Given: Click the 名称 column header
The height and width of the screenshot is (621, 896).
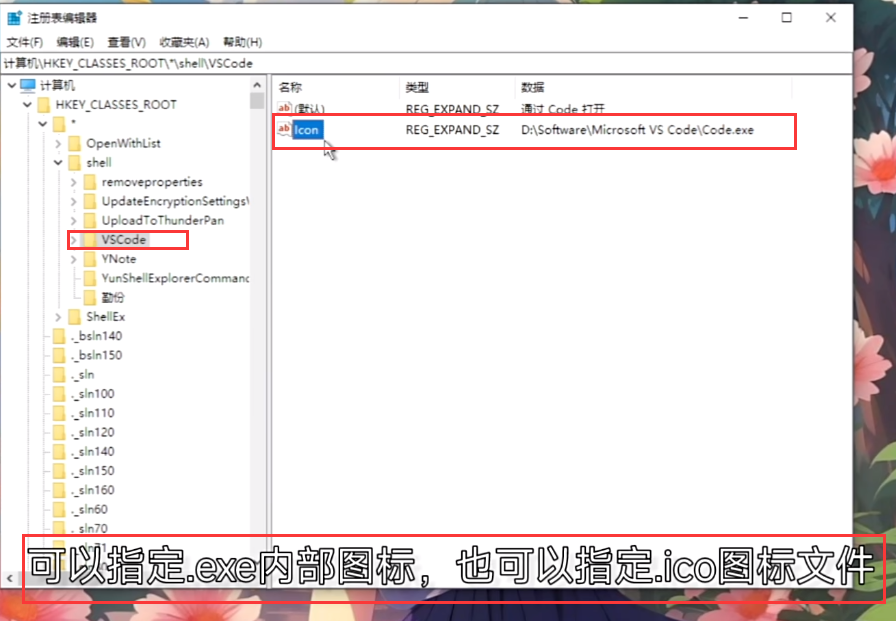Looking at the screenshot, I should (290, 88).
